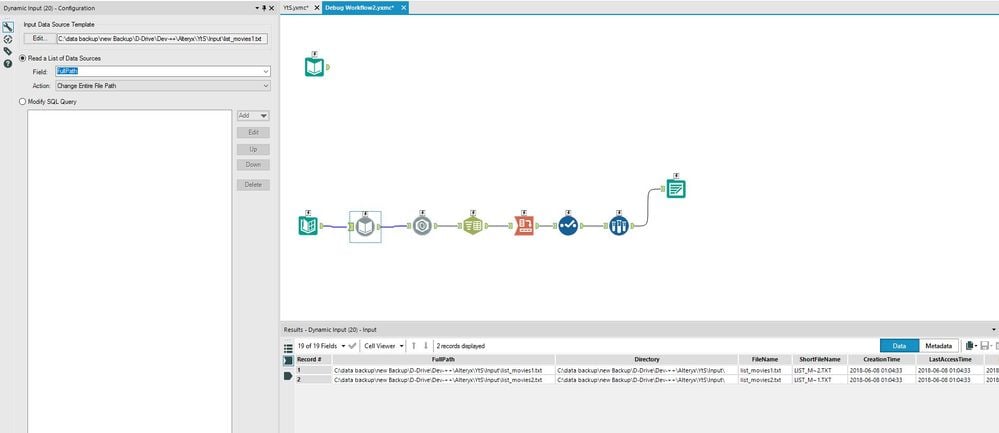Select record 2 row number

[x=313, y=380]
